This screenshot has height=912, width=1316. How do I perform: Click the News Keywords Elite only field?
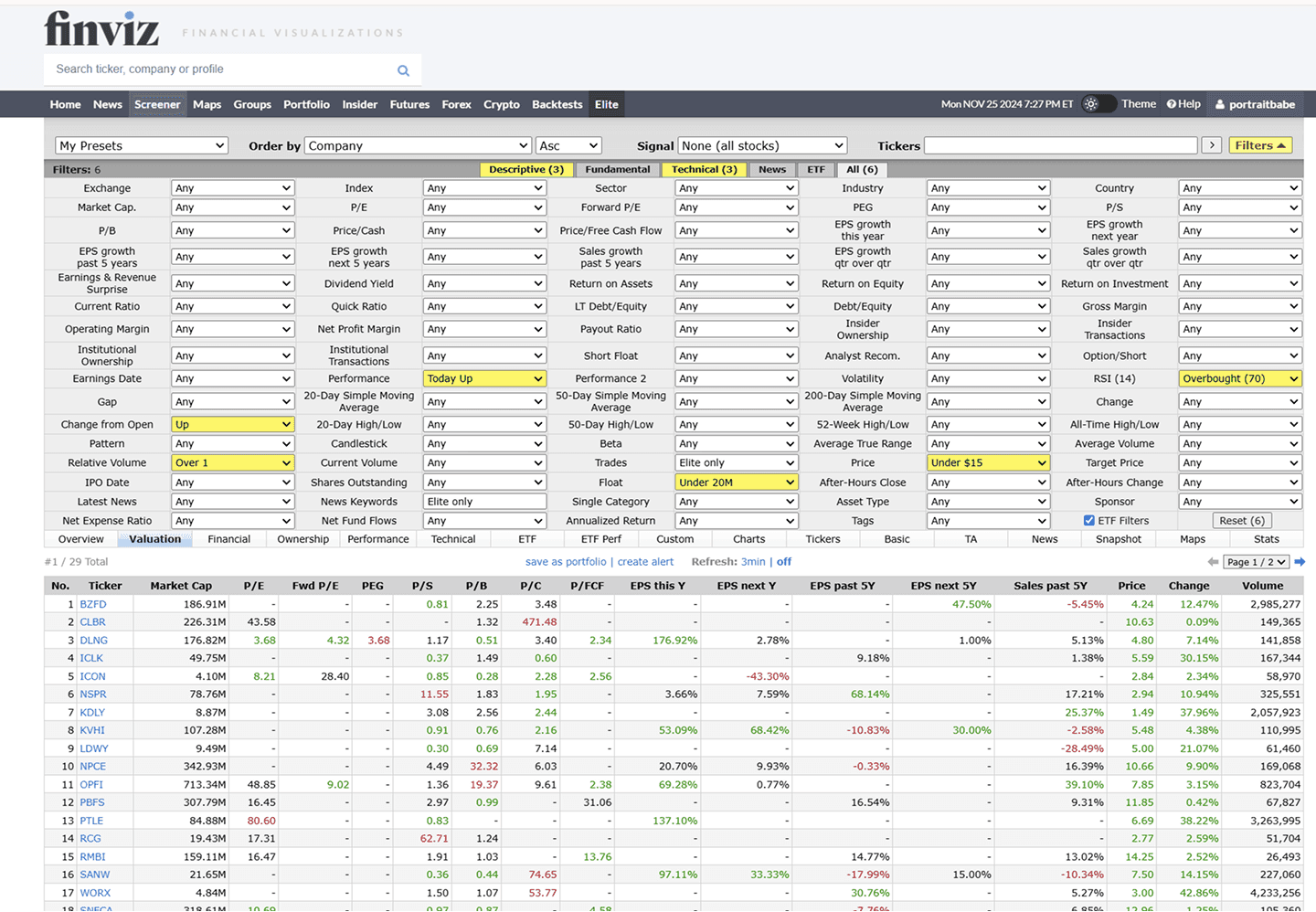click(484, 502)
